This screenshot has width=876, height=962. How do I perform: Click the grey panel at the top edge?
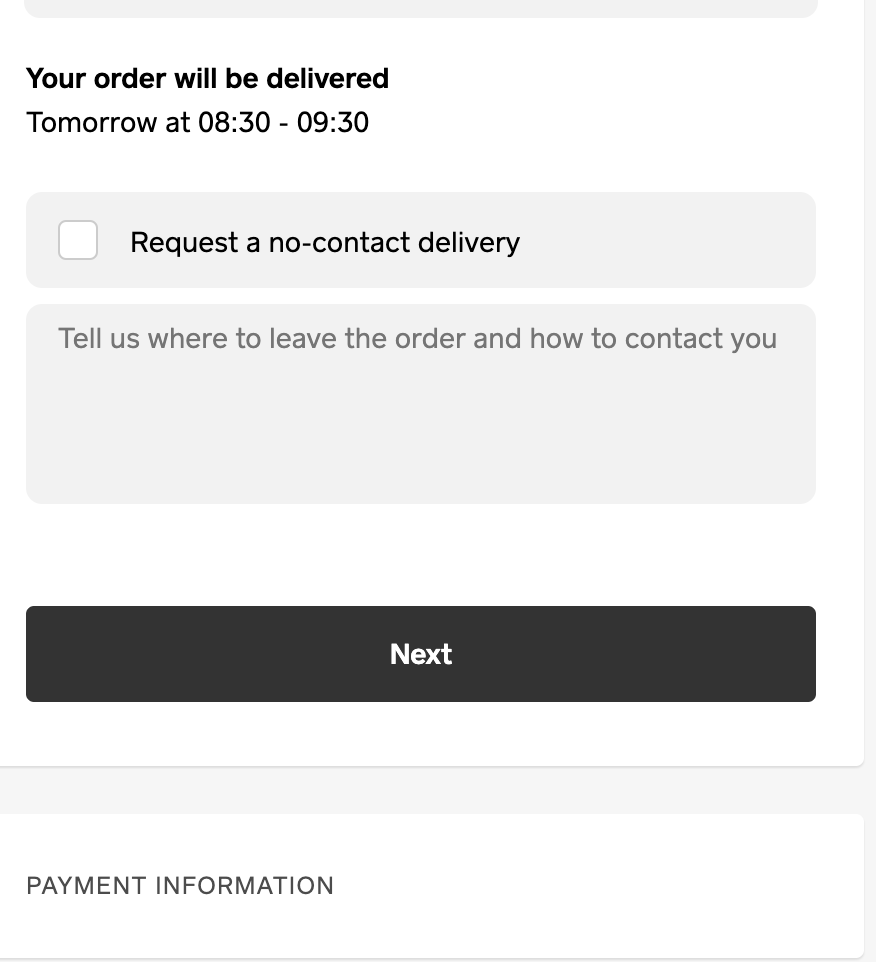coord(420,8)
